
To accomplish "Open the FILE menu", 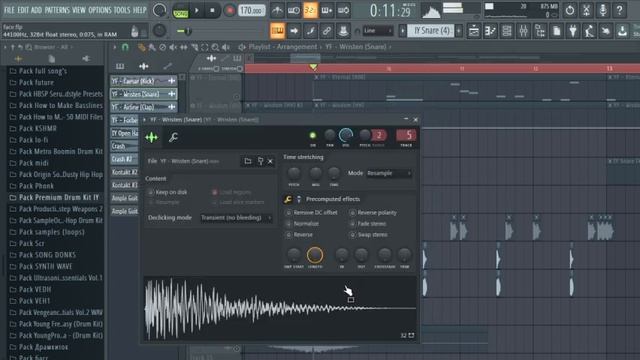I will pos(9,10).
